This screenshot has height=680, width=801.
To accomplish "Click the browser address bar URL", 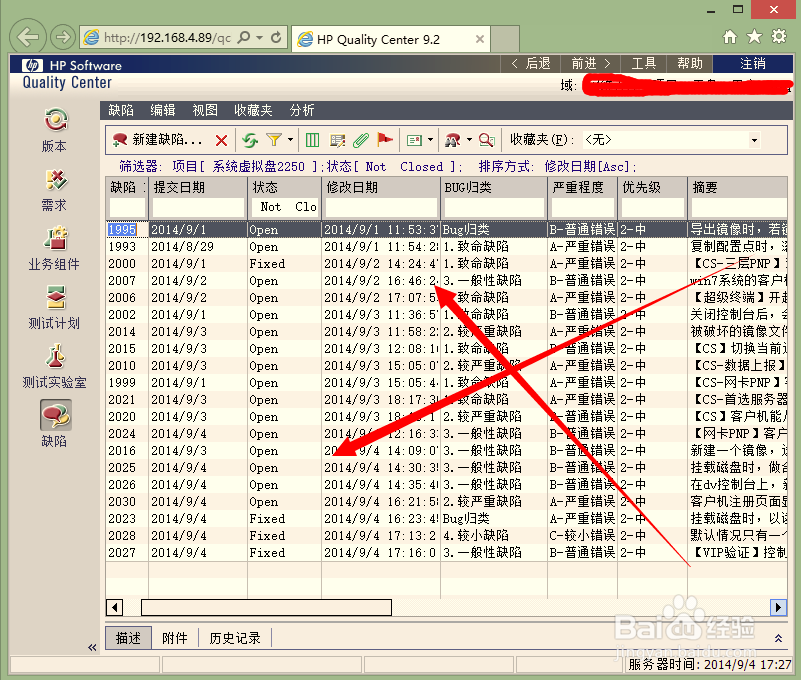I will tap(167, 37).
